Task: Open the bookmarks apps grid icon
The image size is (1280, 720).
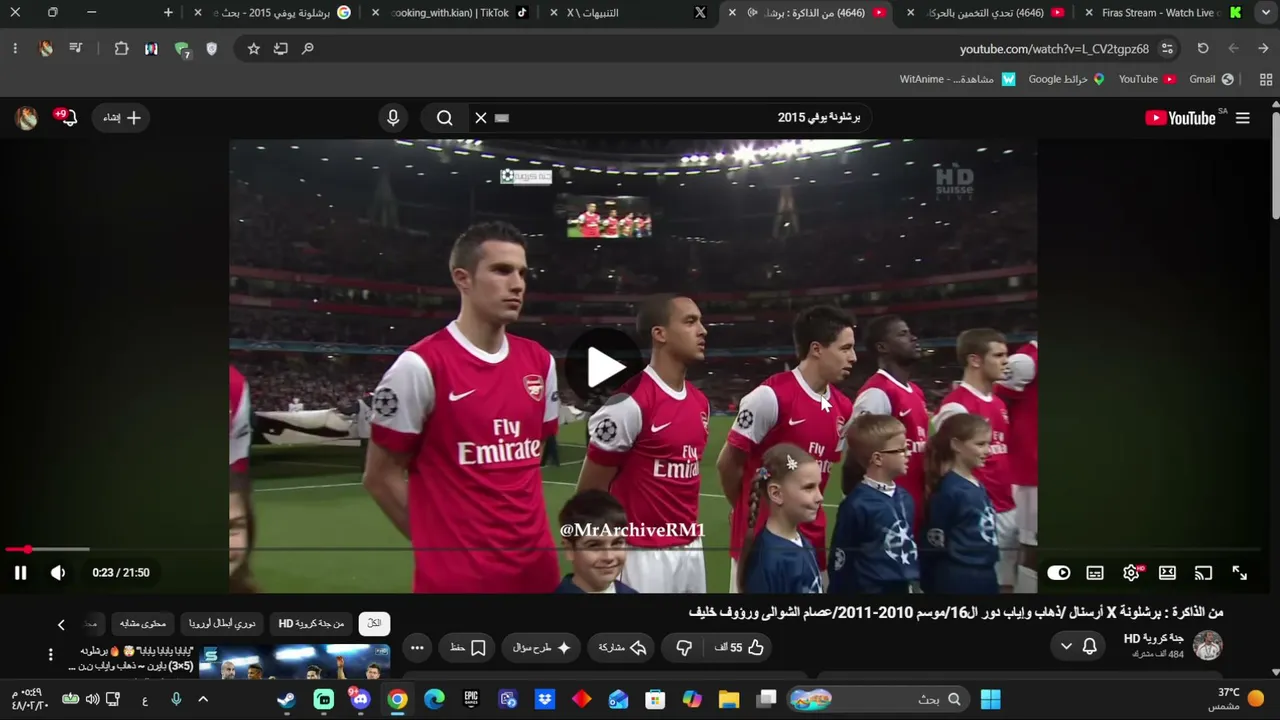Action: coord(1266,79)
